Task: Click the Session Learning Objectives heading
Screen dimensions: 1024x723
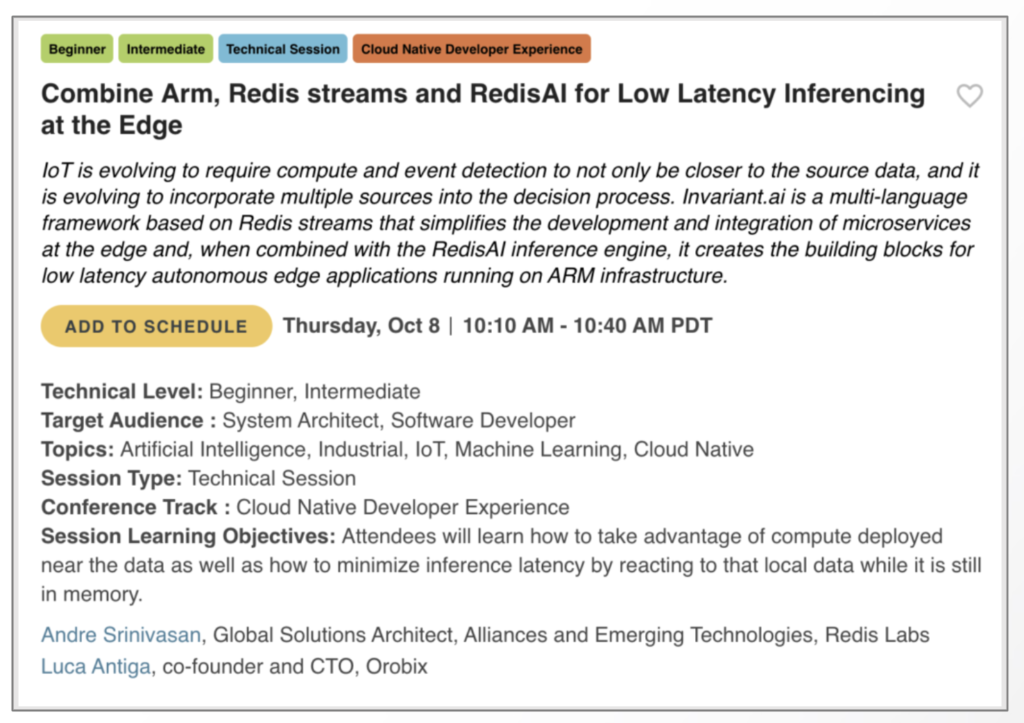Action: coord(188,537)
